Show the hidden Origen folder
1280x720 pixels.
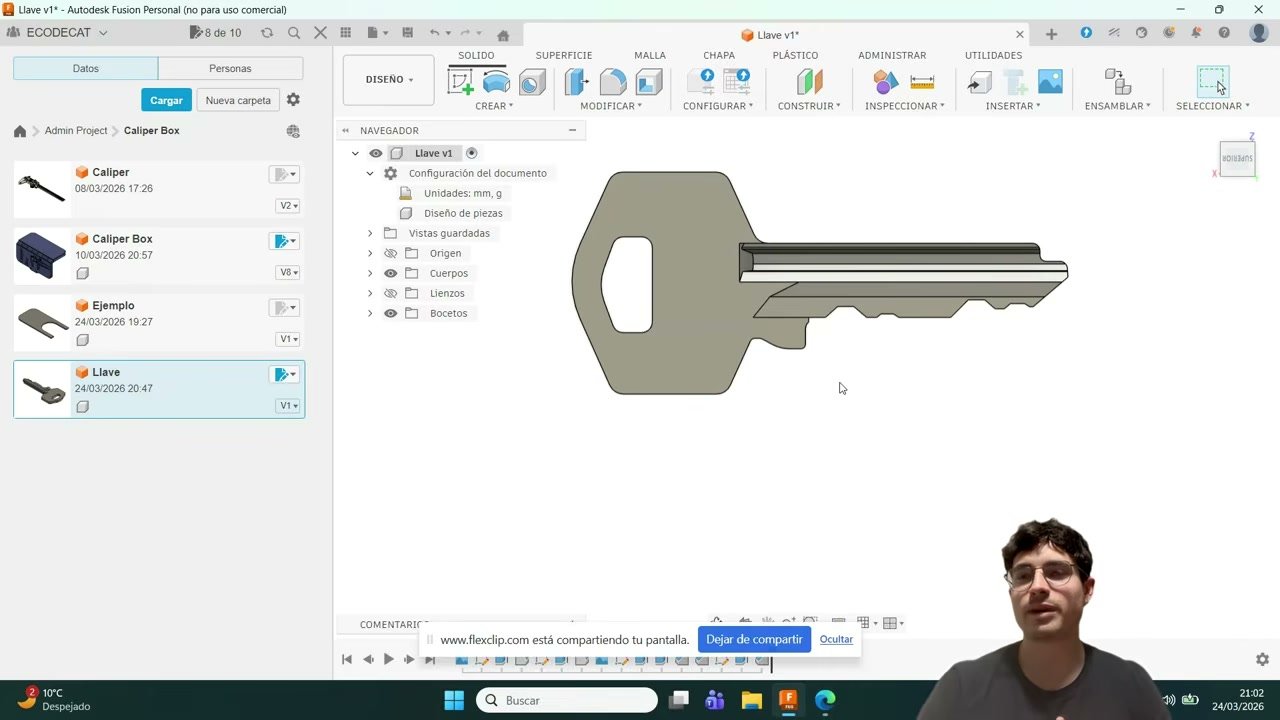[391, 253]
